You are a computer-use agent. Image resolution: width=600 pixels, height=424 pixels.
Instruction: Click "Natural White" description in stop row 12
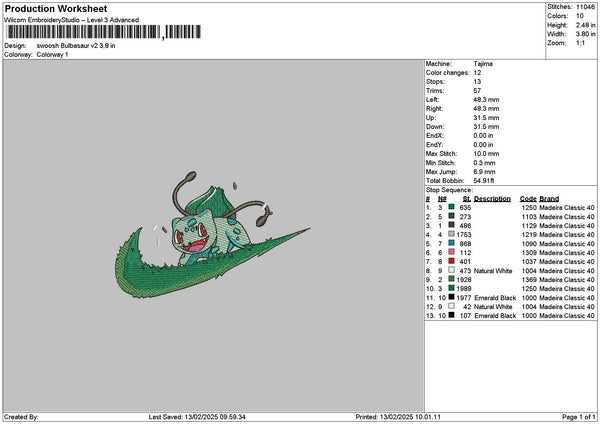pyautogui.click(x=493, y=307)
